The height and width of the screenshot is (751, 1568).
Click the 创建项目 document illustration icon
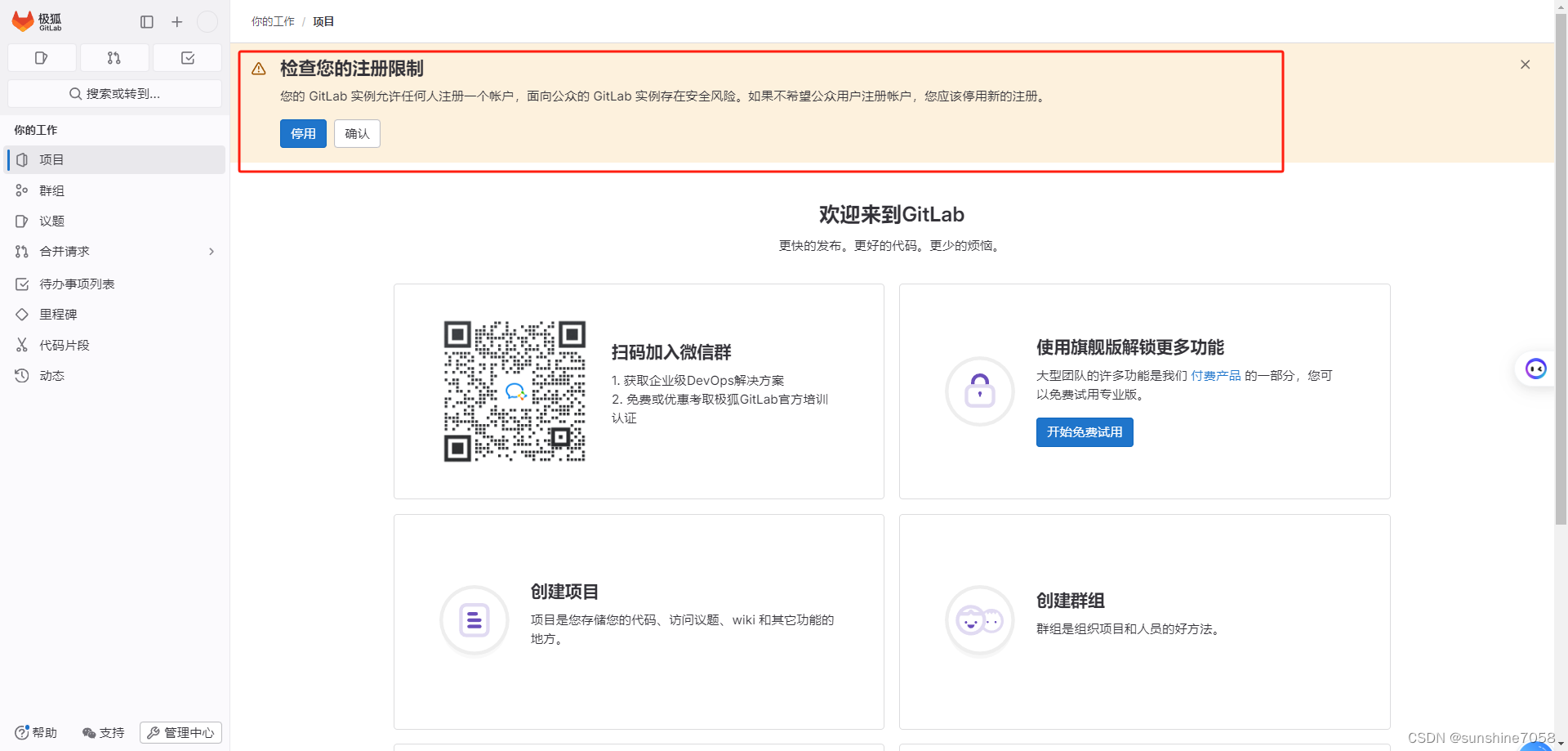[x=474, y=621]
